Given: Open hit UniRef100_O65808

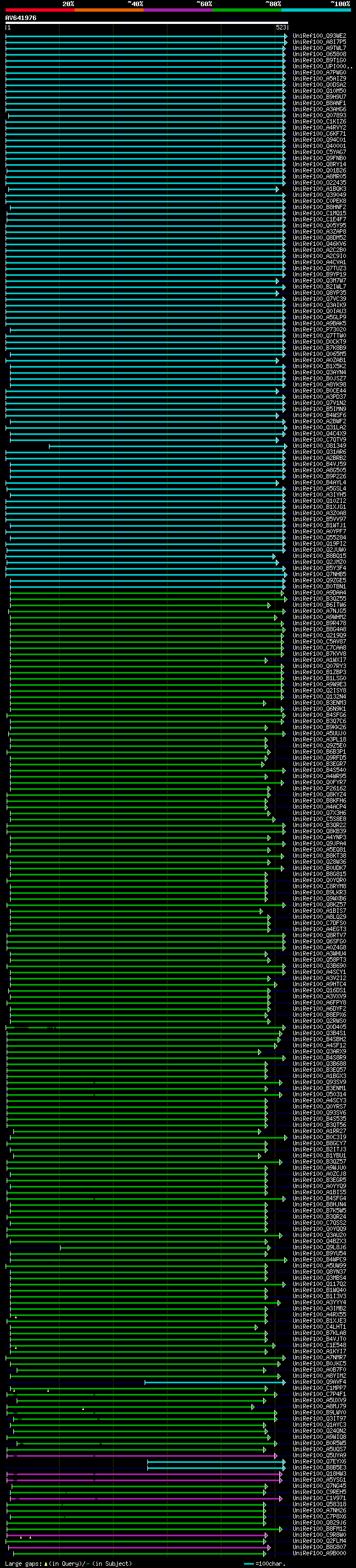Looking at the screenshot, I should pyautogui.click(x=319, y=54).
